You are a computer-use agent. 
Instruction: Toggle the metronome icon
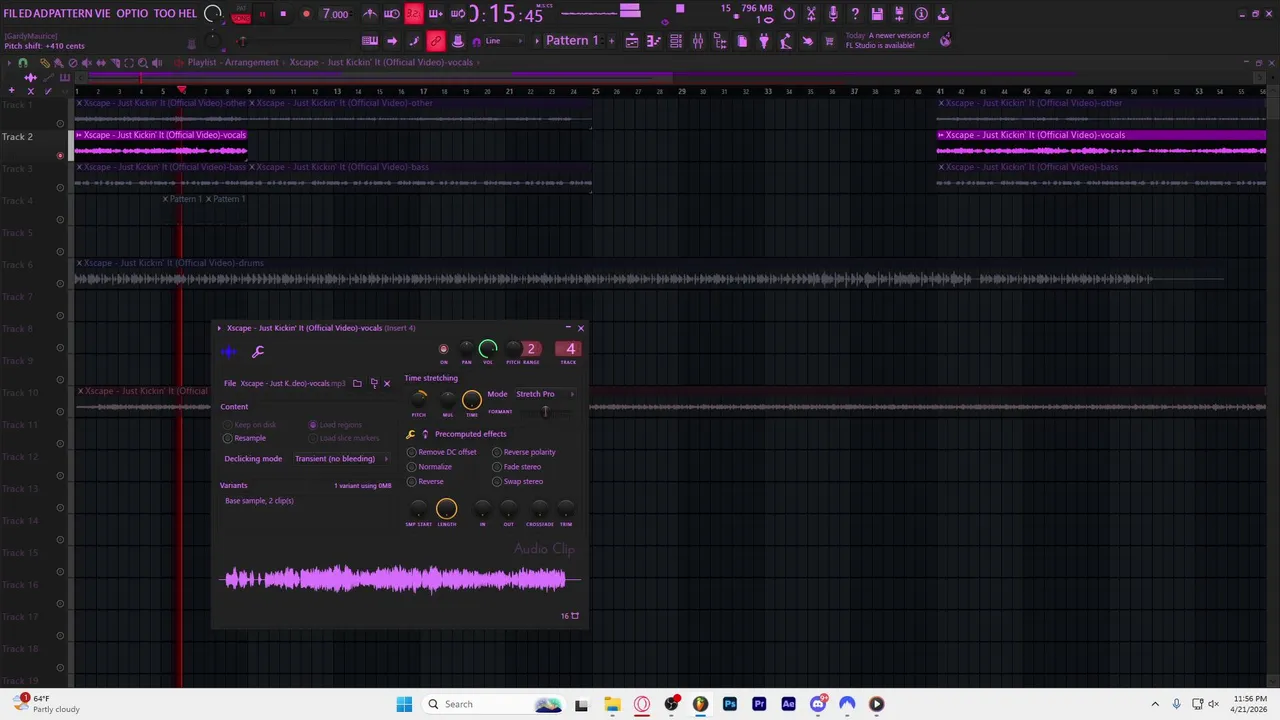(x=370, y=14)
